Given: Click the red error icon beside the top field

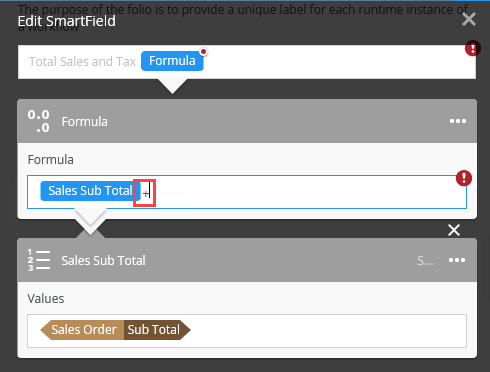Looking at the screenshot, I should pyautogui.click(x=473, y=48).
